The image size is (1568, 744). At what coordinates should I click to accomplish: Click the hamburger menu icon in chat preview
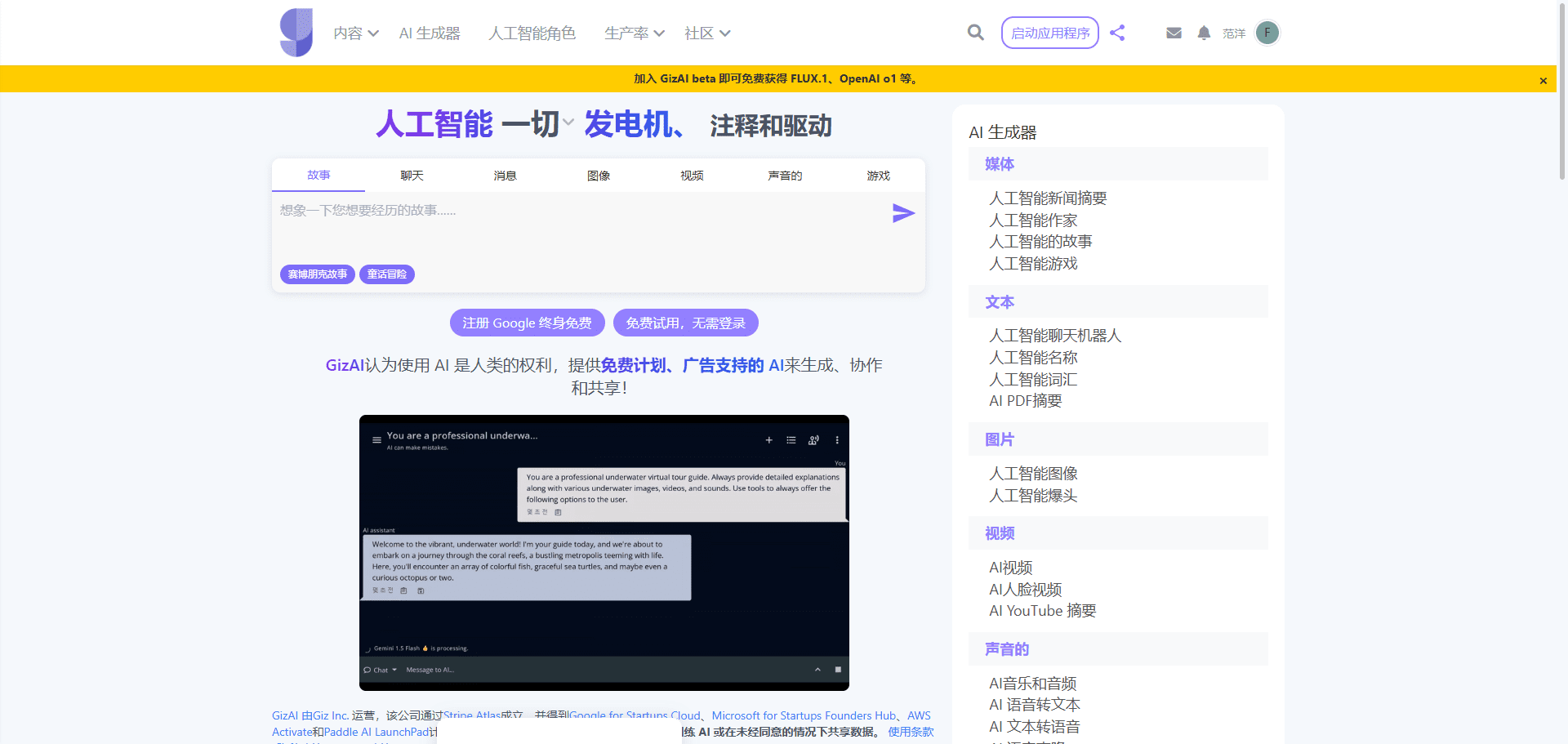(376, 440)
